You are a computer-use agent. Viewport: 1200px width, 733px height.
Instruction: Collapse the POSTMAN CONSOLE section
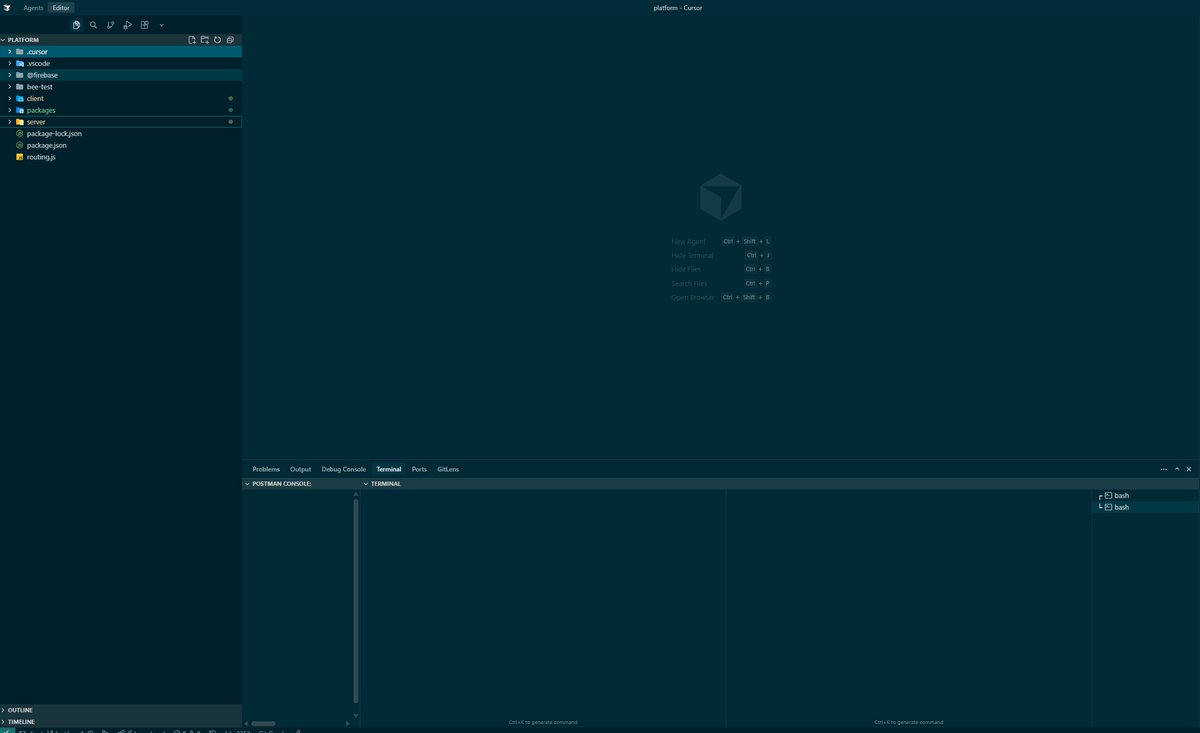[301, 484]
